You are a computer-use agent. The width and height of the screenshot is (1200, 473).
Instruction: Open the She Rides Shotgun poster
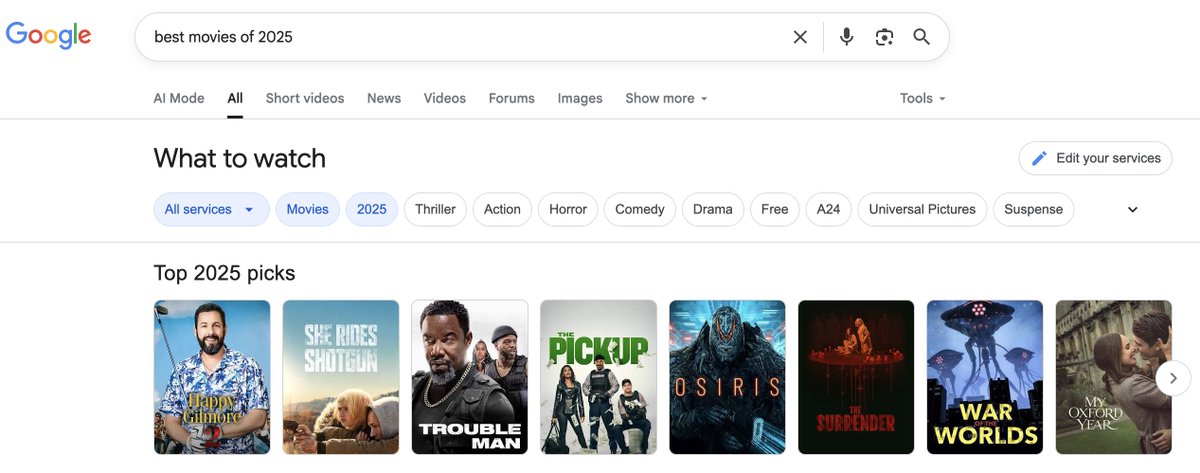coord(341,377)
